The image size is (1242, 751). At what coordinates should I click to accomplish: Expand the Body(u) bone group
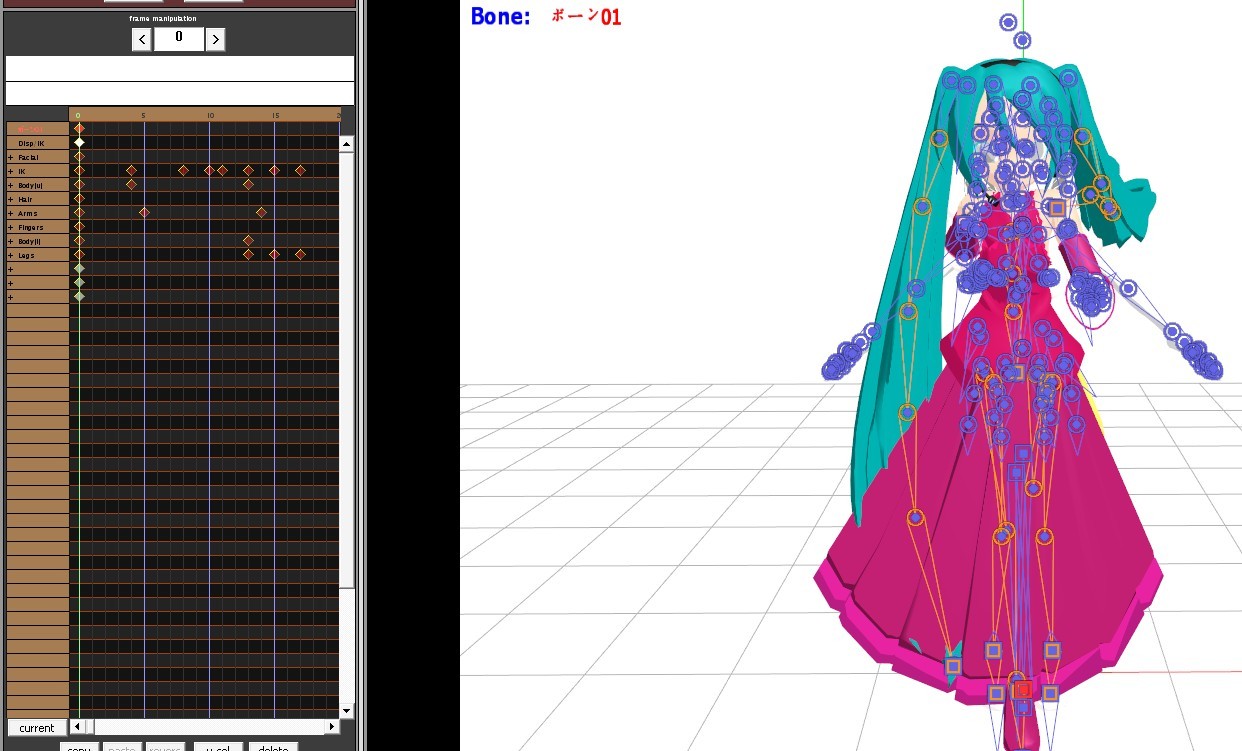pyautogui.click(x=11, y=185)
